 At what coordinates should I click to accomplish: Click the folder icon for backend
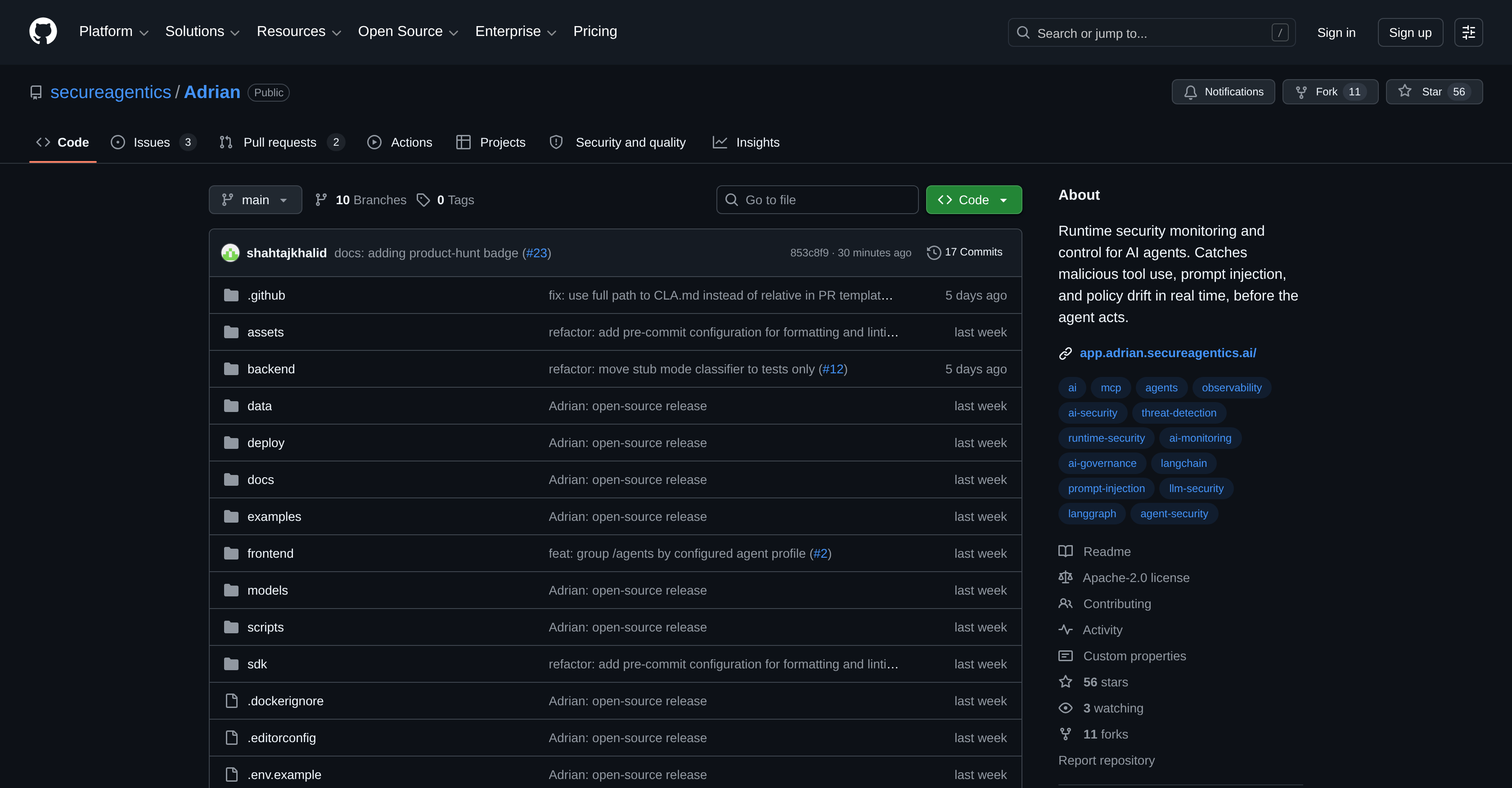point(231,369)
